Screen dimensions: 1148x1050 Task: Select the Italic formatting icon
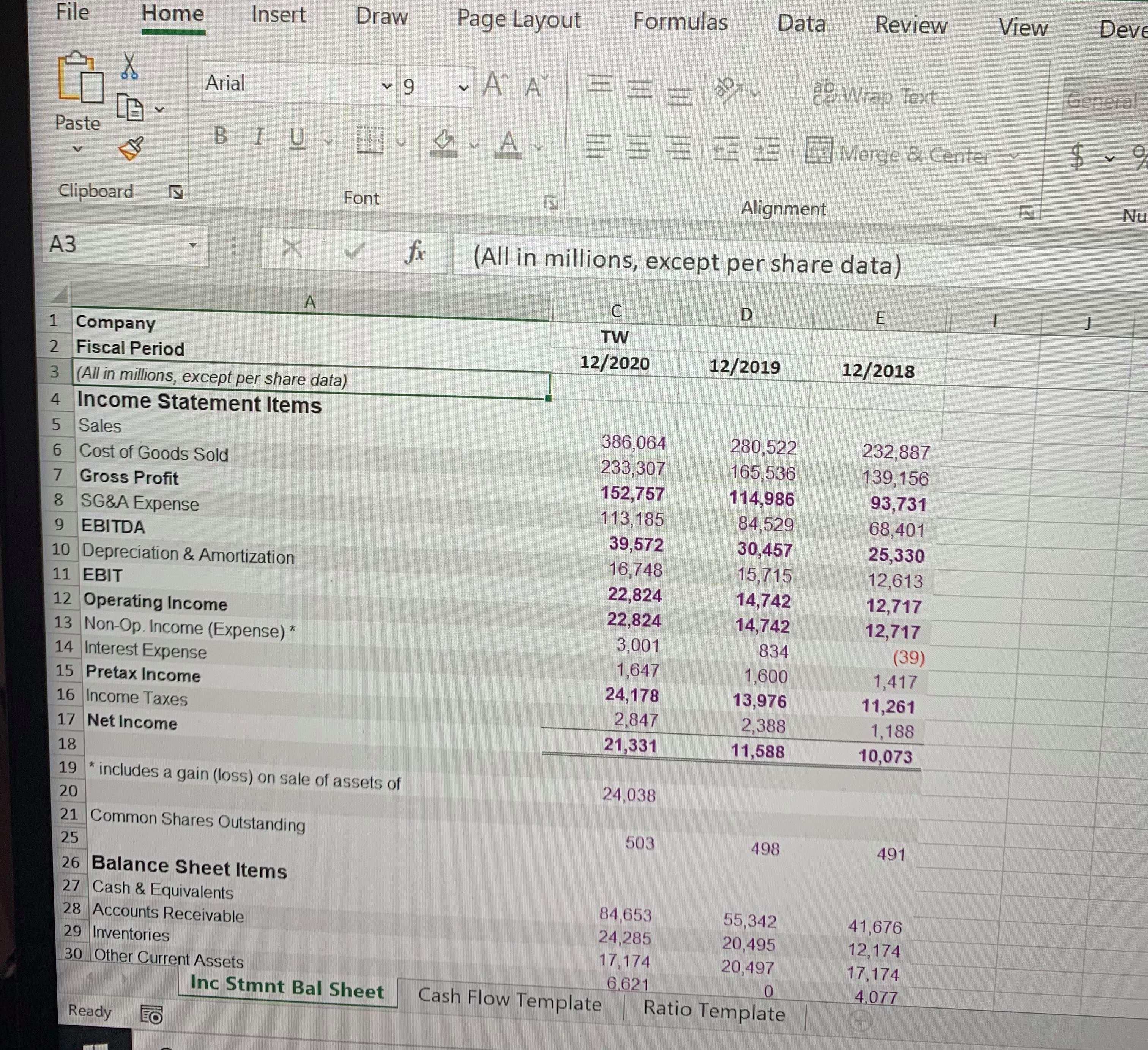click(x=258, y=138)
